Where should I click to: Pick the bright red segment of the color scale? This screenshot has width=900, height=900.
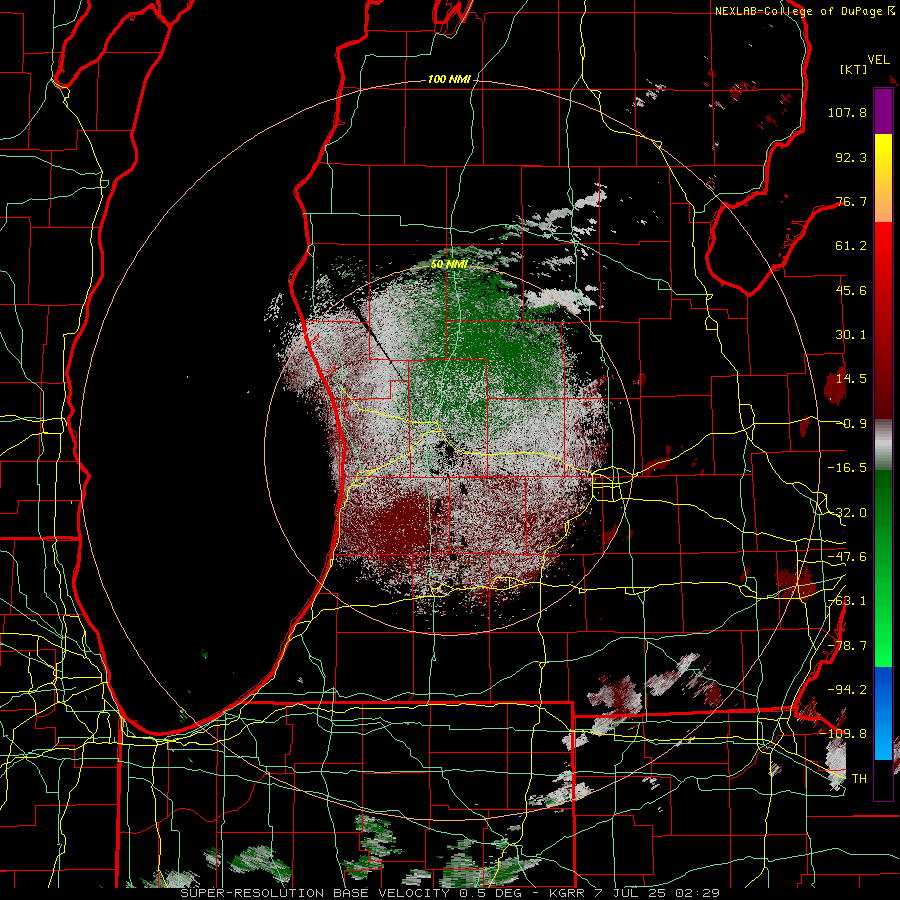click(x=883, y=247)
